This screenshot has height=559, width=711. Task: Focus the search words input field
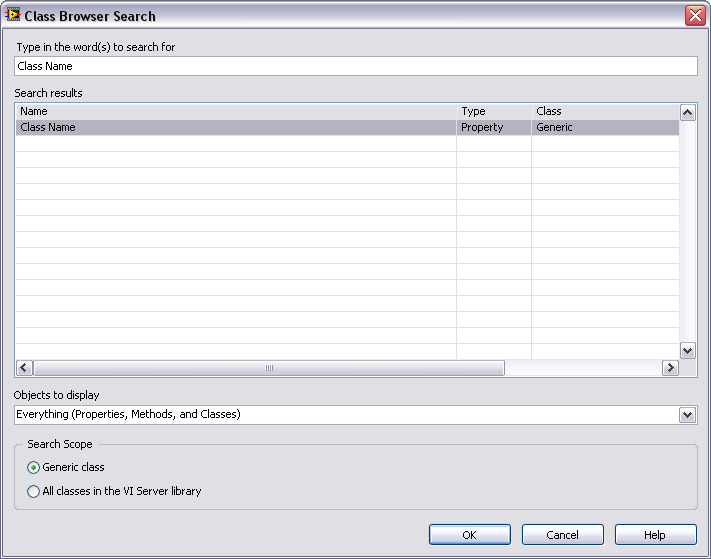[356, 66]
